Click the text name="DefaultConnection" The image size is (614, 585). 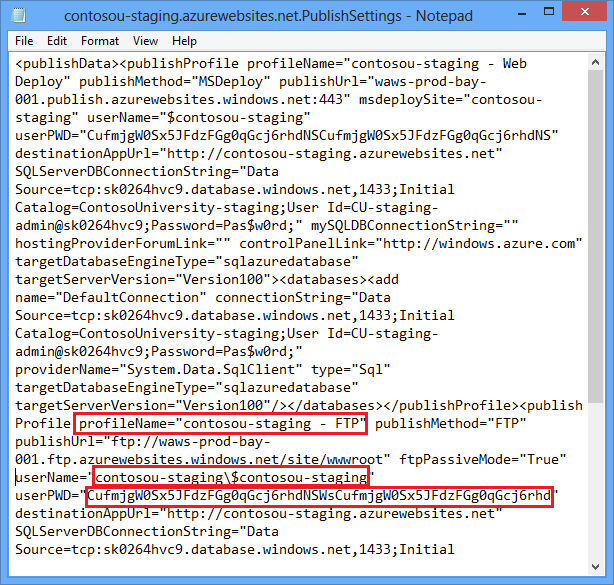(110, 298)
